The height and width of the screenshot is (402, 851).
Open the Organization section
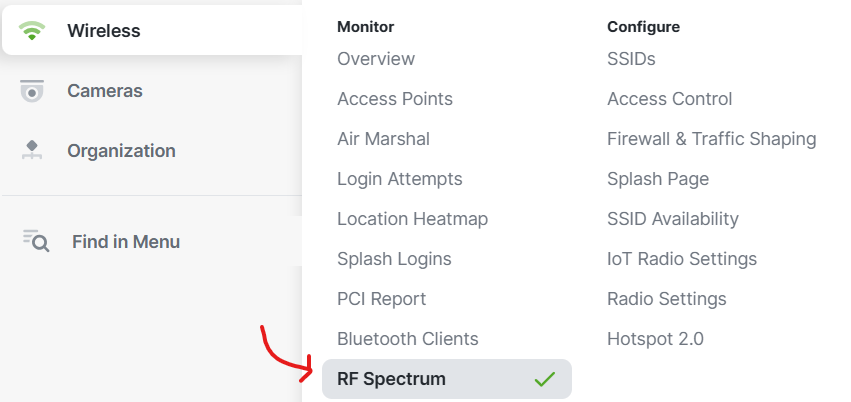click(121, 150)
